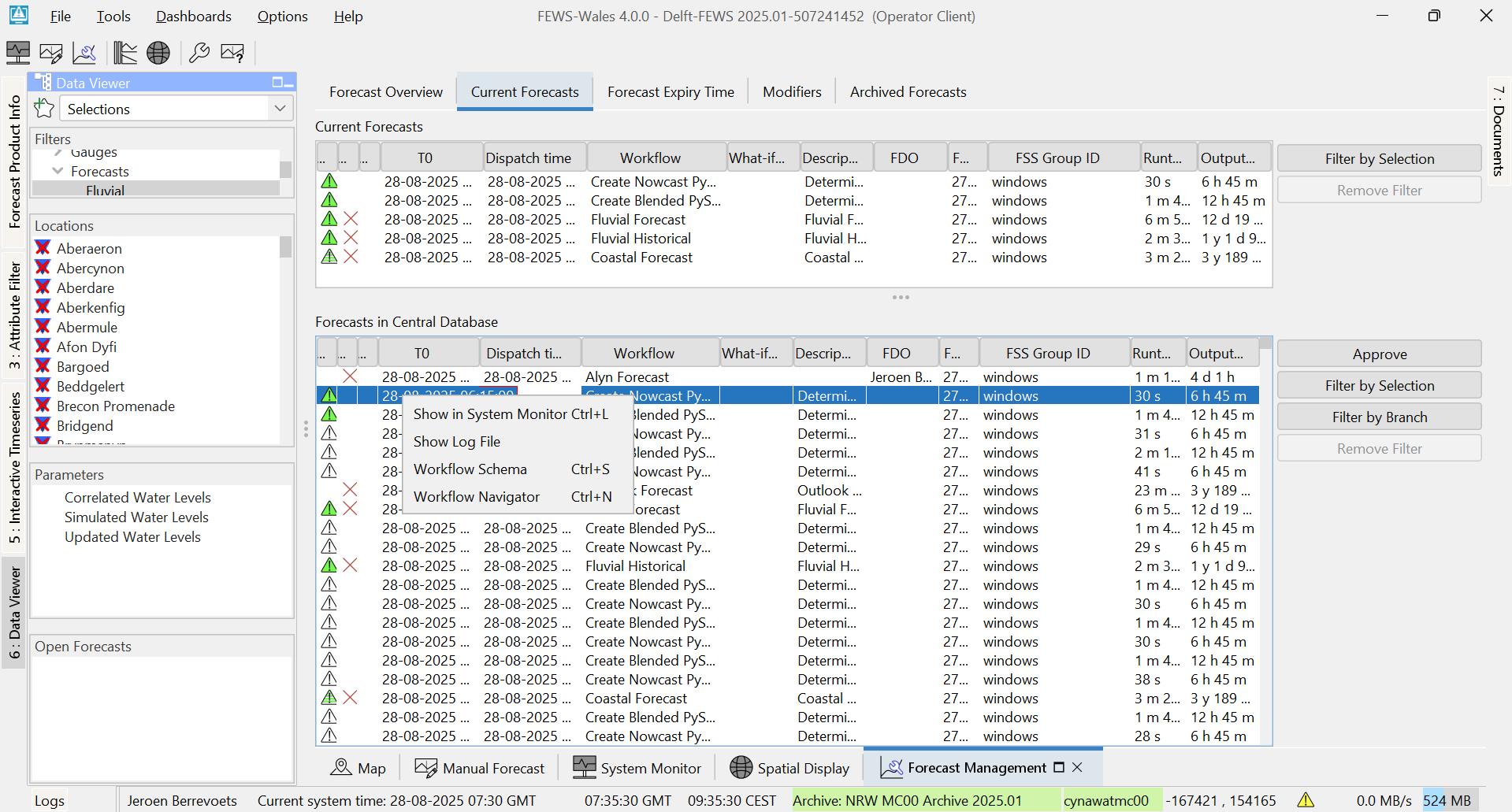
Task: Select Simulated Water Levels parameter
Action: 136,517
